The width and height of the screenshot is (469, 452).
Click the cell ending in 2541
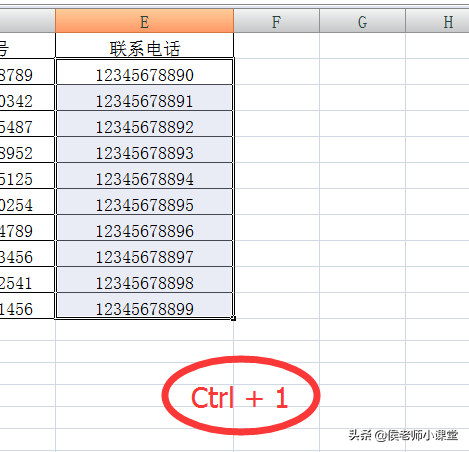(27, 280)
